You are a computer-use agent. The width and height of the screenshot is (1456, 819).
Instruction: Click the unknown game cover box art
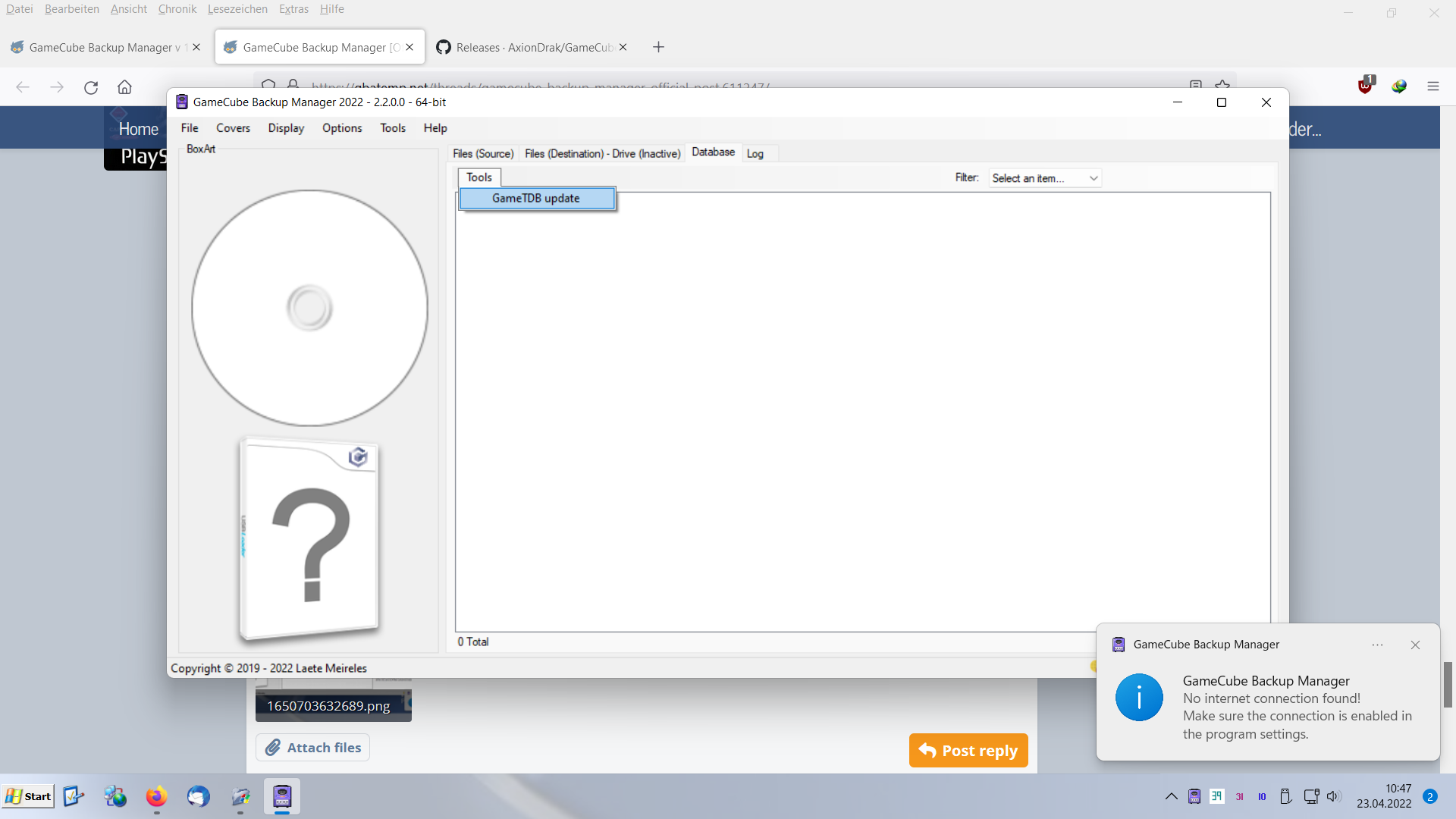click(309, 539)
